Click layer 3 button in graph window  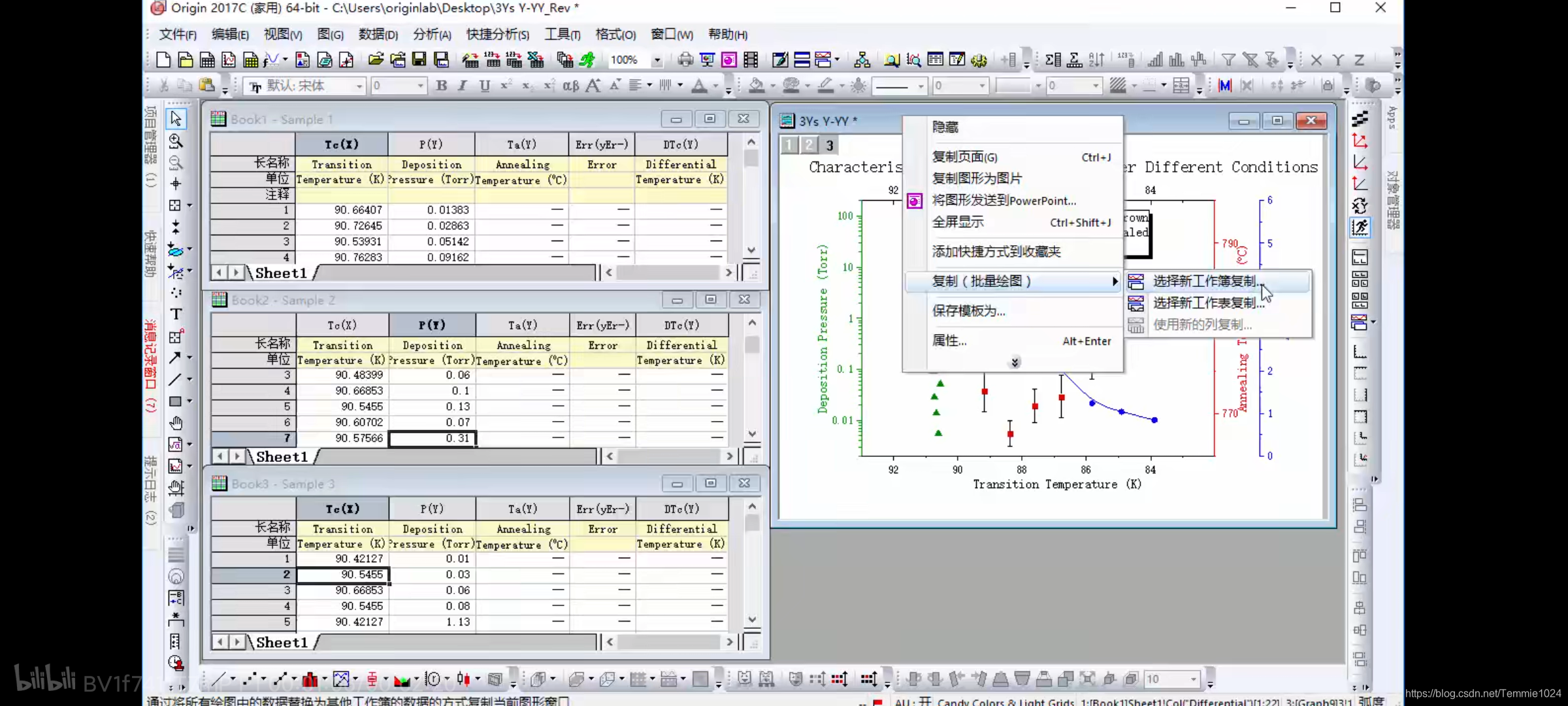[830, 145]
